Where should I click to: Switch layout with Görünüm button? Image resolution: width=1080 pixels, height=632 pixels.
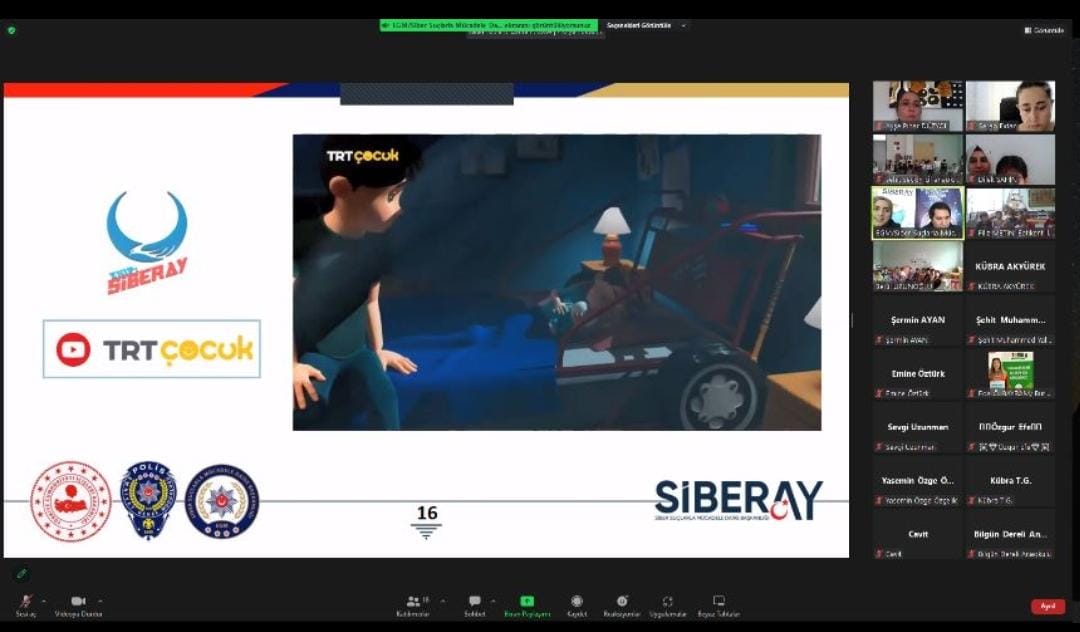[1044, 30]
